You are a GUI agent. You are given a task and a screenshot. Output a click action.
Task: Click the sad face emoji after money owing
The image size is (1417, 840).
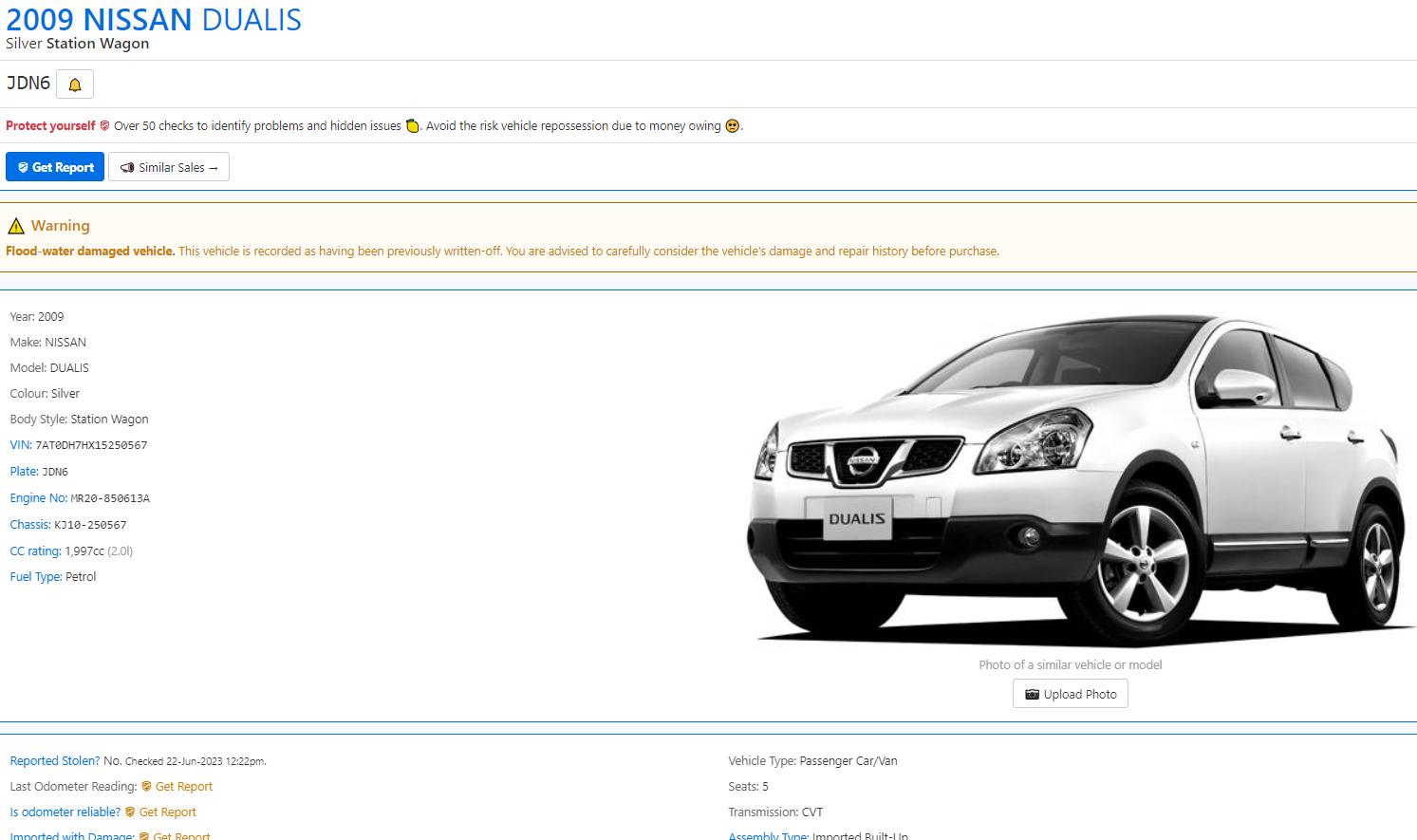pos(732,126)
